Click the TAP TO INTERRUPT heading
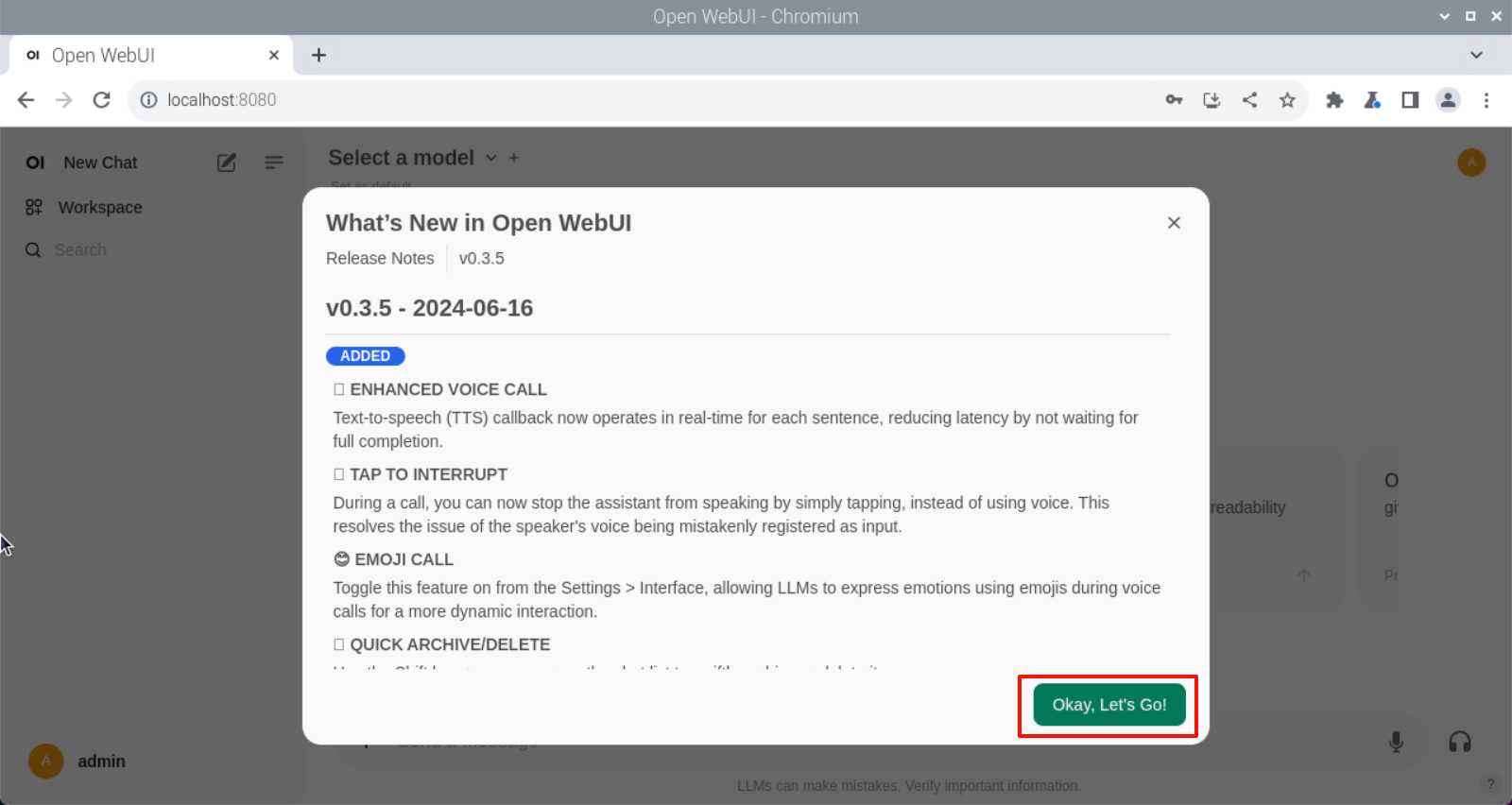The image size is (1512, 805). [x=420, y=474]
